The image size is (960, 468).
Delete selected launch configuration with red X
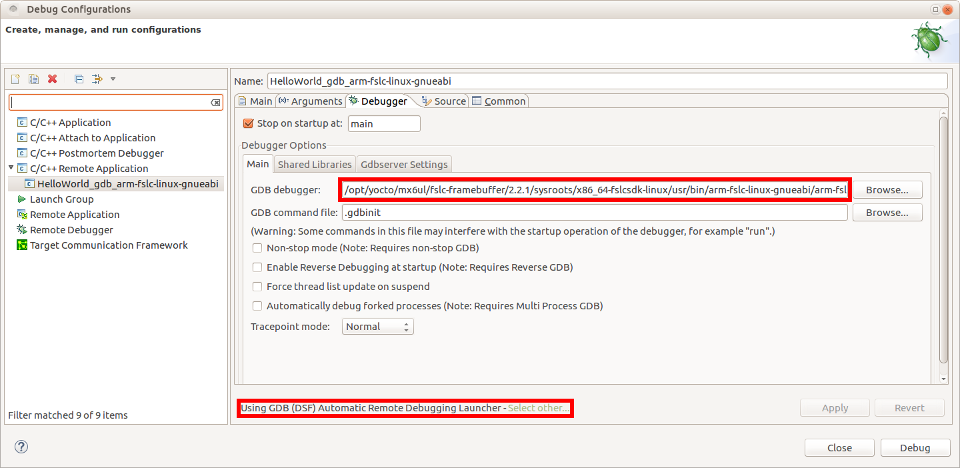click(x=52, y=79)
